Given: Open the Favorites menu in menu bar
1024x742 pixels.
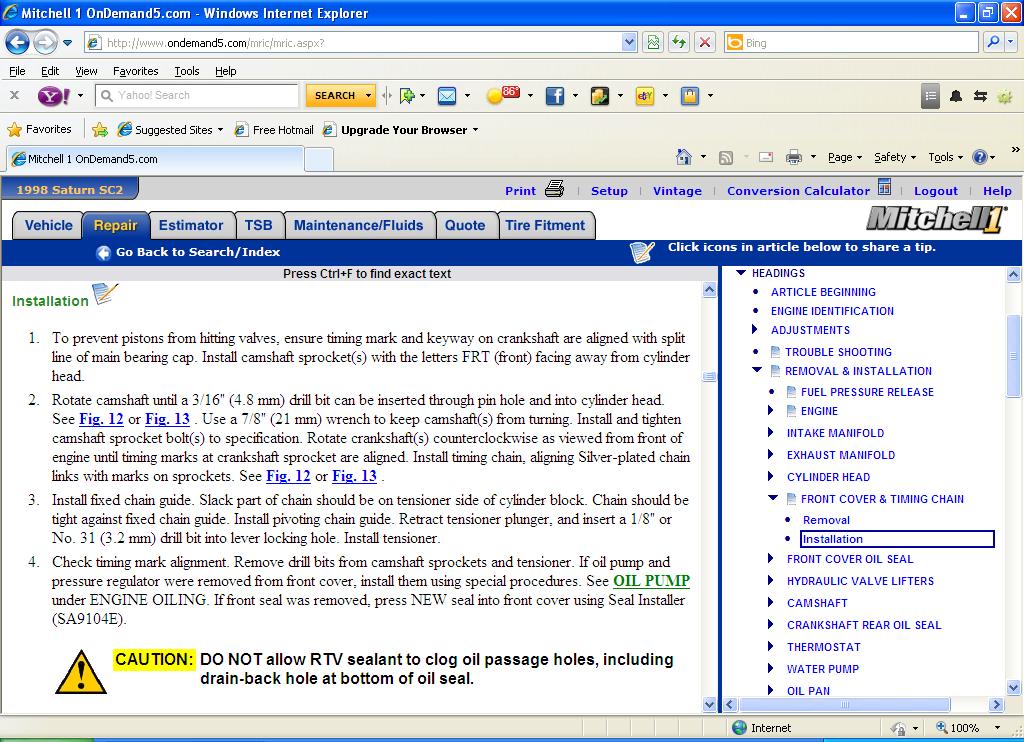Looking at the screenshot, I should coord(135,71).
